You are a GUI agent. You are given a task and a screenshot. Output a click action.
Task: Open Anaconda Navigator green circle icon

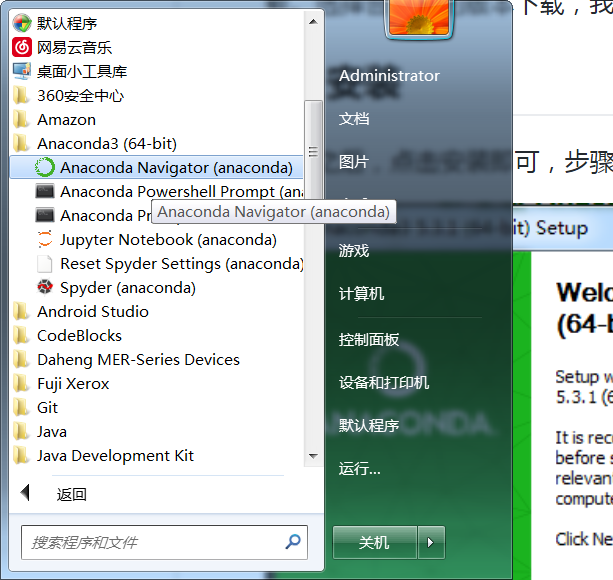pos(45,167)
